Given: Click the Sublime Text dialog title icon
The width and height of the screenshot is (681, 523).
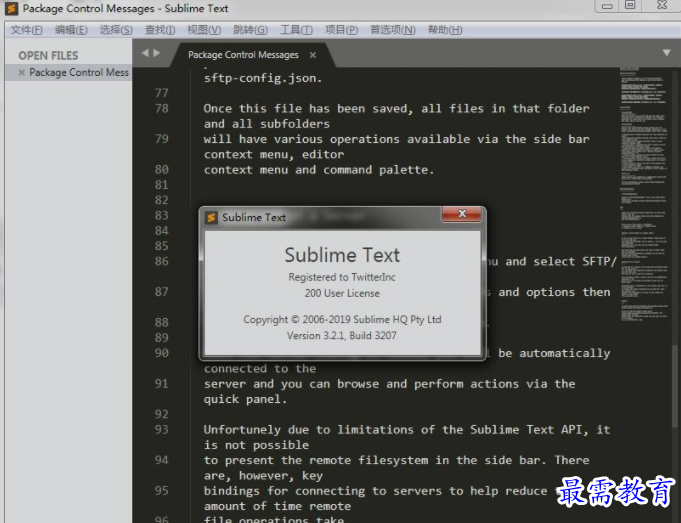Looking at the screenshot, I should (212, 217).
